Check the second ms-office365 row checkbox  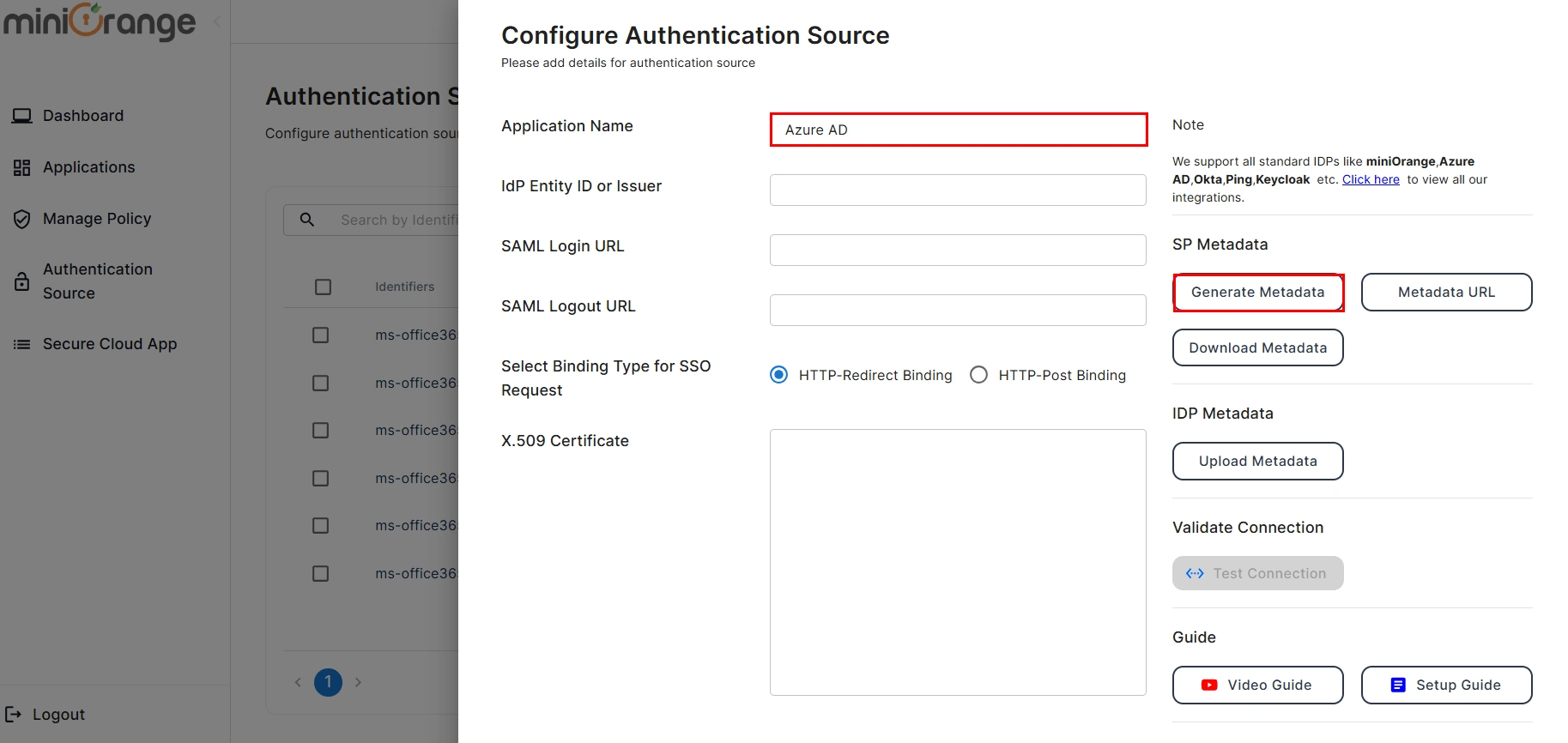pos(321,383)
